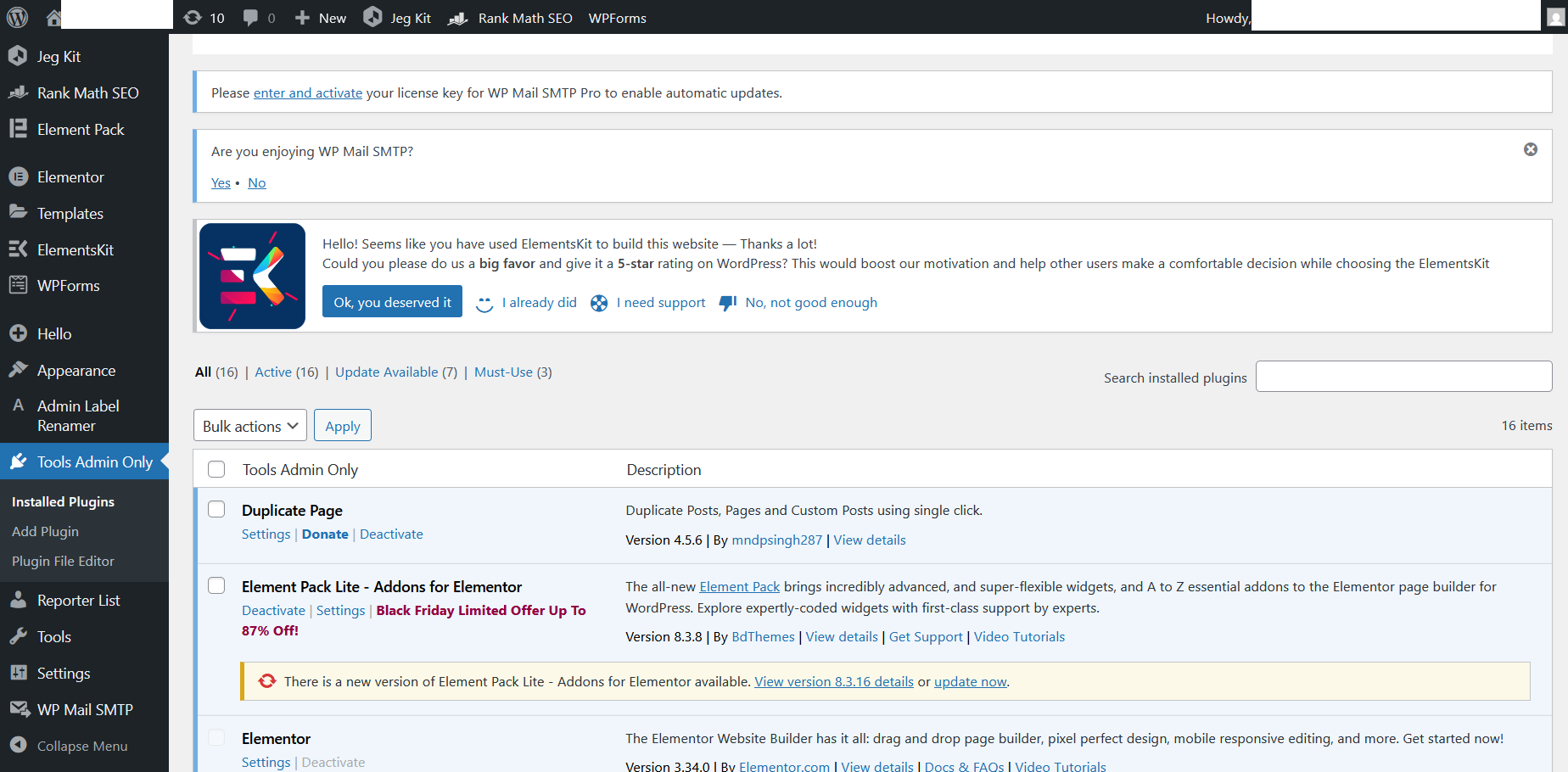Select ElementsKit in the sidebar
The height and width of the screenshot is (772, 1568).
coord(75,249)
